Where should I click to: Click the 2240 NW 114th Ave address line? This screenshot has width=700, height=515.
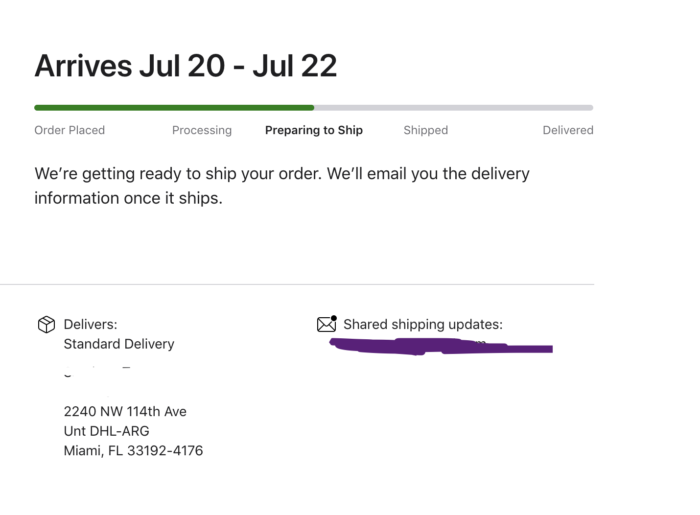[125, 411]
